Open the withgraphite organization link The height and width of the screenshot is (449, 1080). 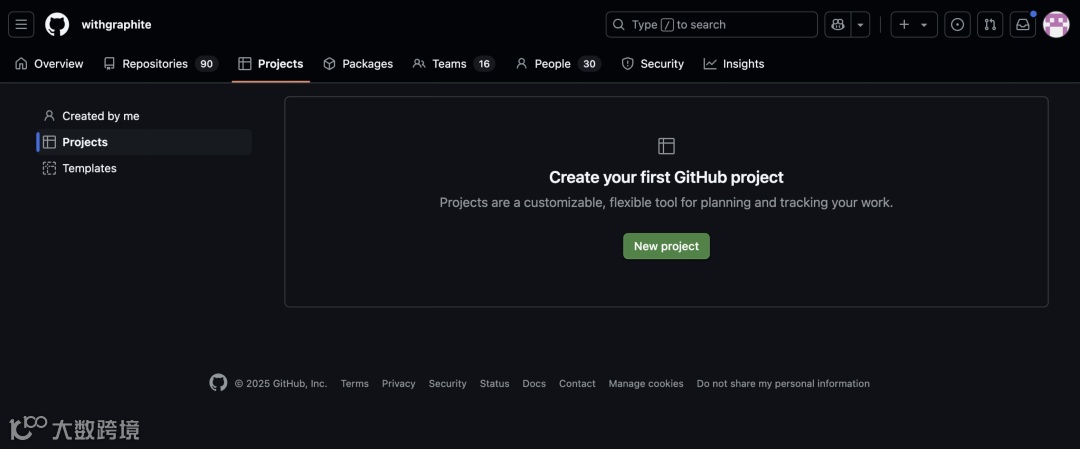(x=116, y=25)
